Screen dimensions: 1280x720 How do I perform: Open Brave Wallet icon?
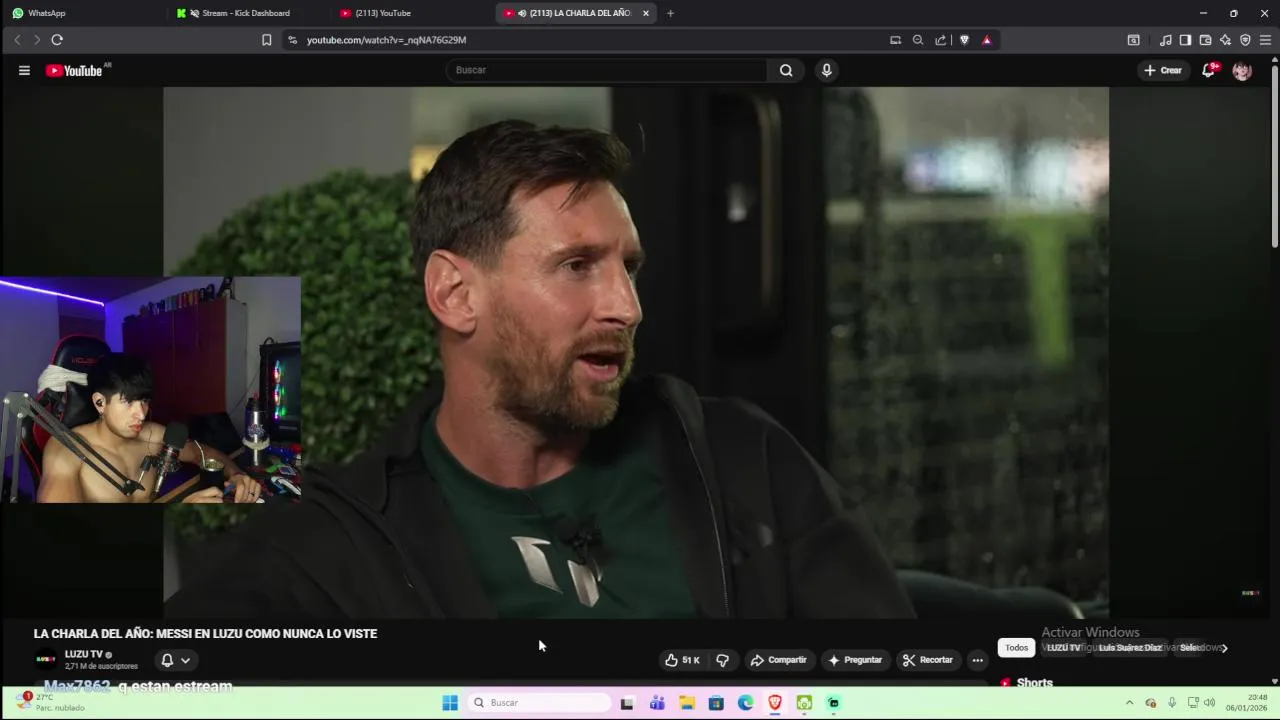[x=1205, y=40]
